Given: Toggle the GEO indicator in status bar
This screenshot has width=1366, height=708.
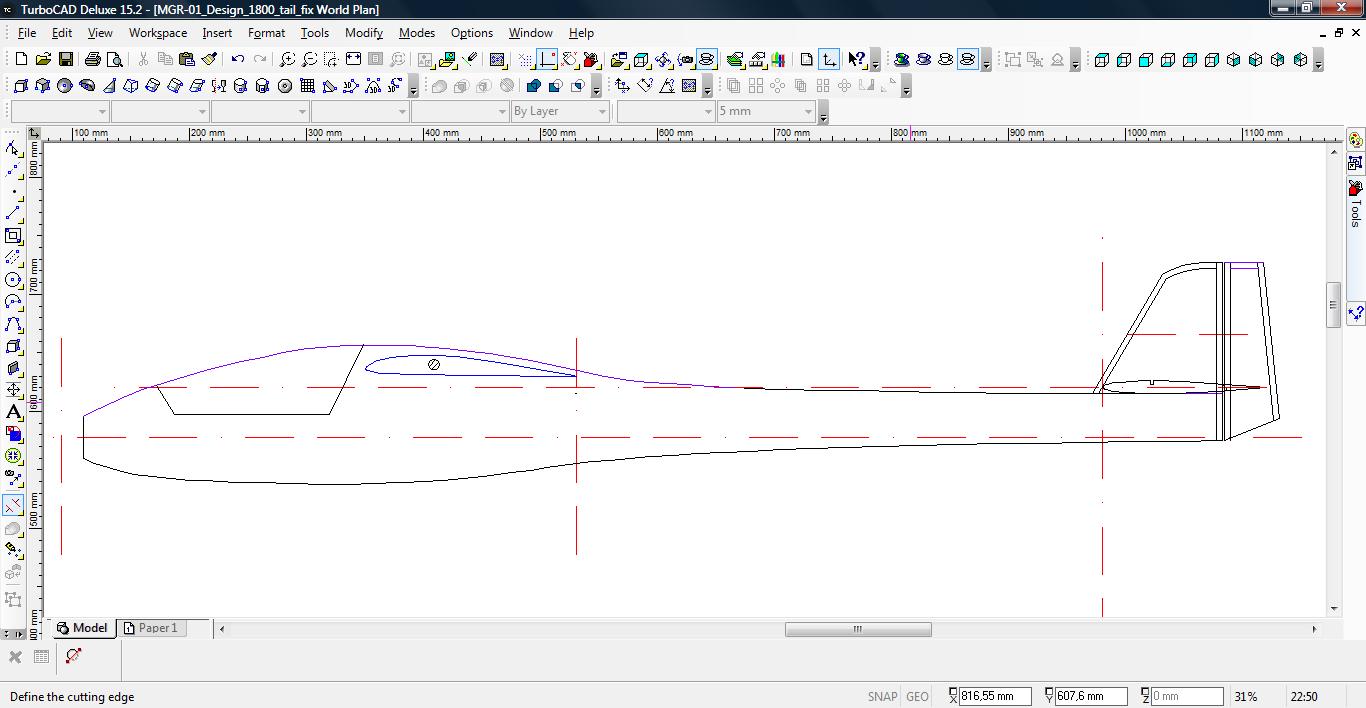Looking at the screenshot, I should [917, 696].
